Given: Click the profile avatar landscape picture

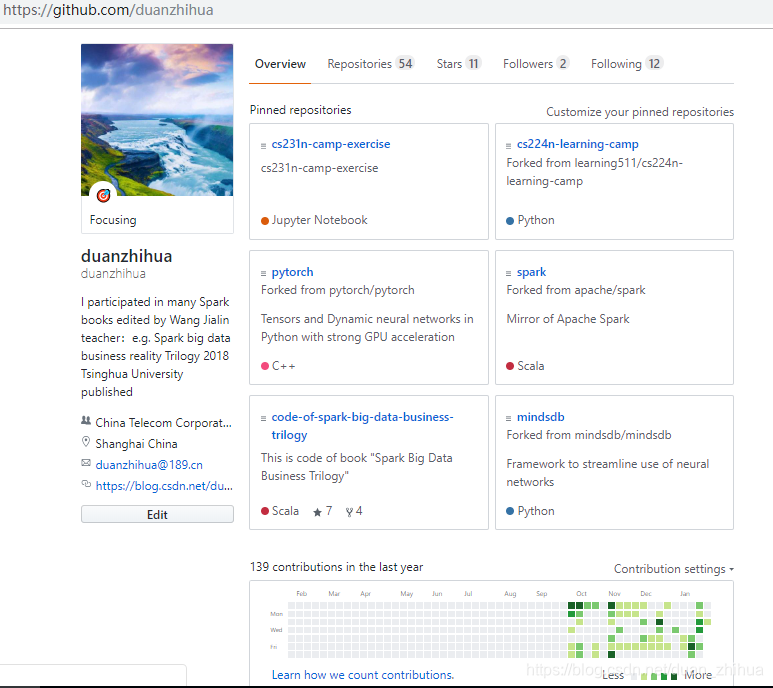Looking at the screenshot, I should tap(157, 120).
